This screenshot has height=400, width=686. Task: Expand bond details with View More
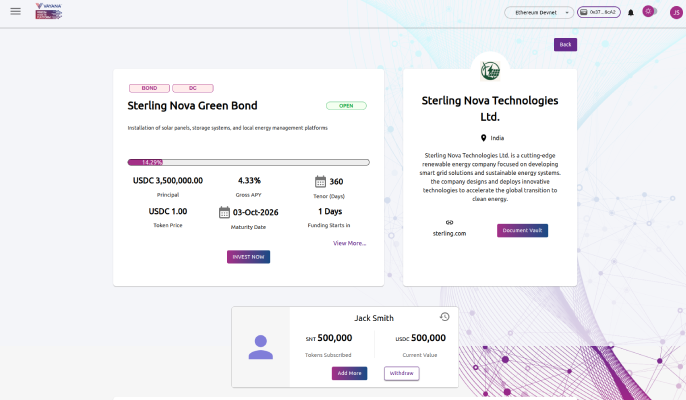coord(349,243)
